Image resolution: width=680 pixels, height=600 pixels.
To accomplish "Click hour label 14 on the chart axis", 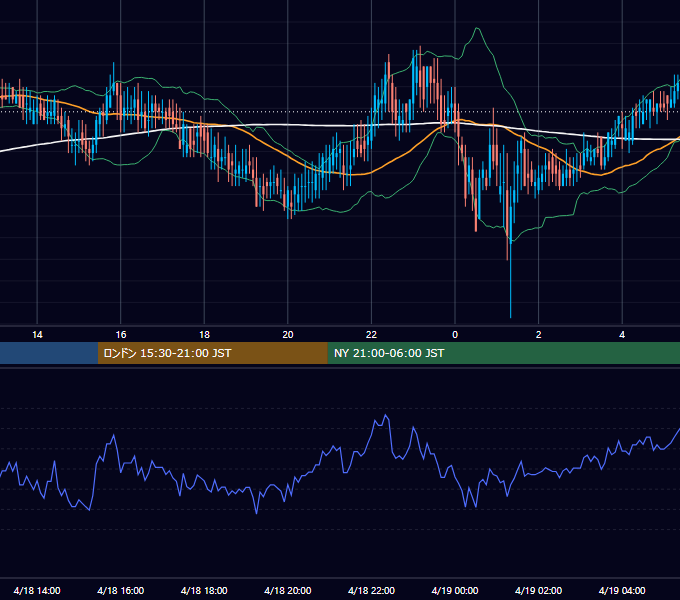I will pyautogui.click(x=37, y=335).
